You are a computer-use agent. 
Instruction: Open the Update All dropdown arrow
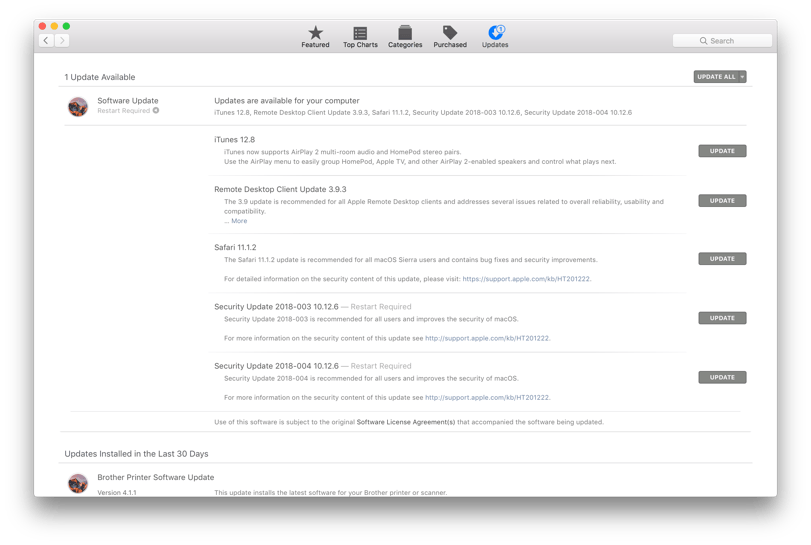(742, 77)
